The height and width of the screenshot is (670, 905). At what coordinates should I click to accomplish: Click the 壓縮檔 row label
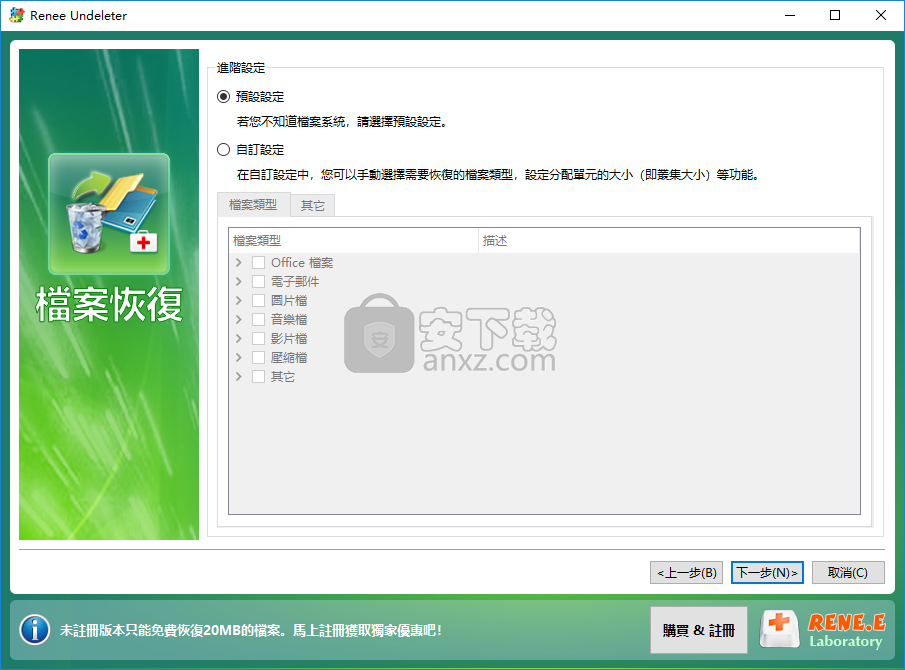[289, 358]
